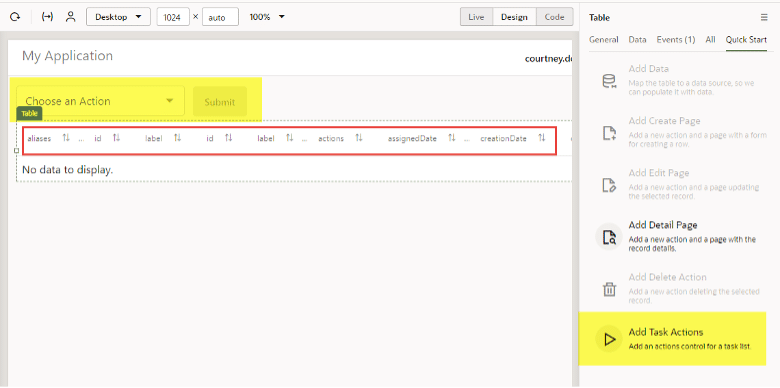Viewport: 780px width, 388px height.
Task: Click the My Application title
Action: point(67,56)
